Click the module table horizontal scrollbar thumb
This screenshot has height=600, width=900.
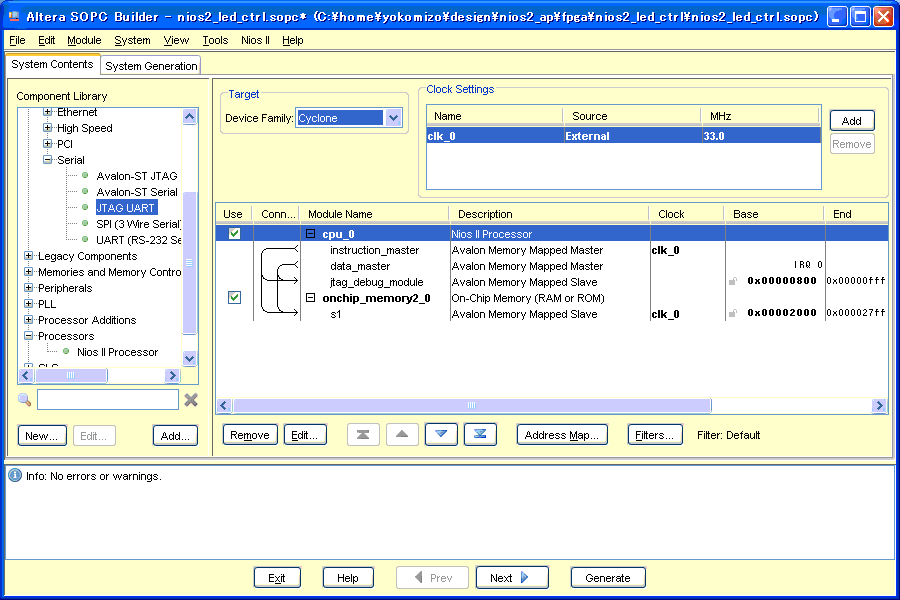click(x=472, y=405)
